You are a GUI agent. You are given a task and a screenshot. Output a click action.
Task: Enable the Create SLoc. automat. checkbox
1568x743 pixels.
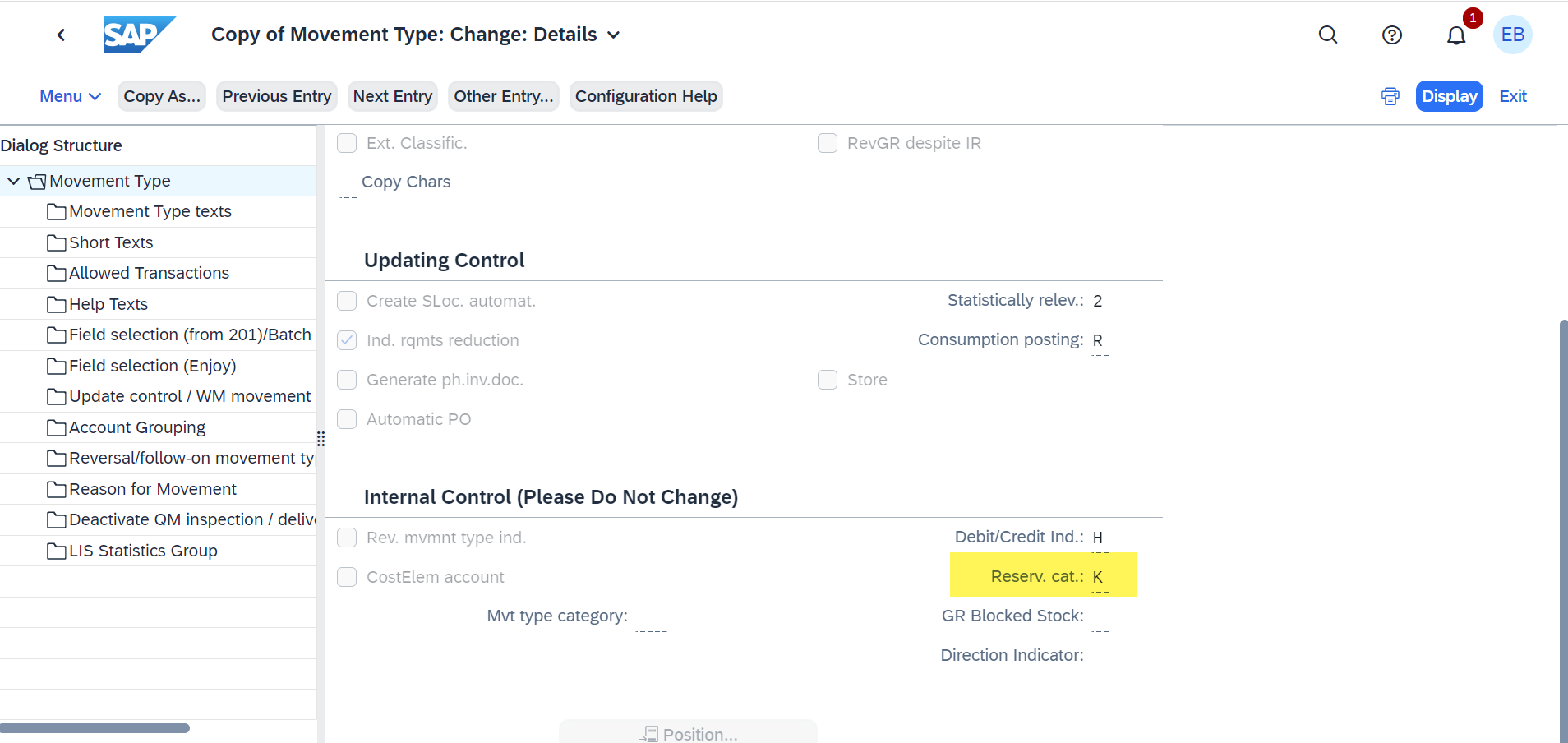pyautogui.click(x=347, y=301)
